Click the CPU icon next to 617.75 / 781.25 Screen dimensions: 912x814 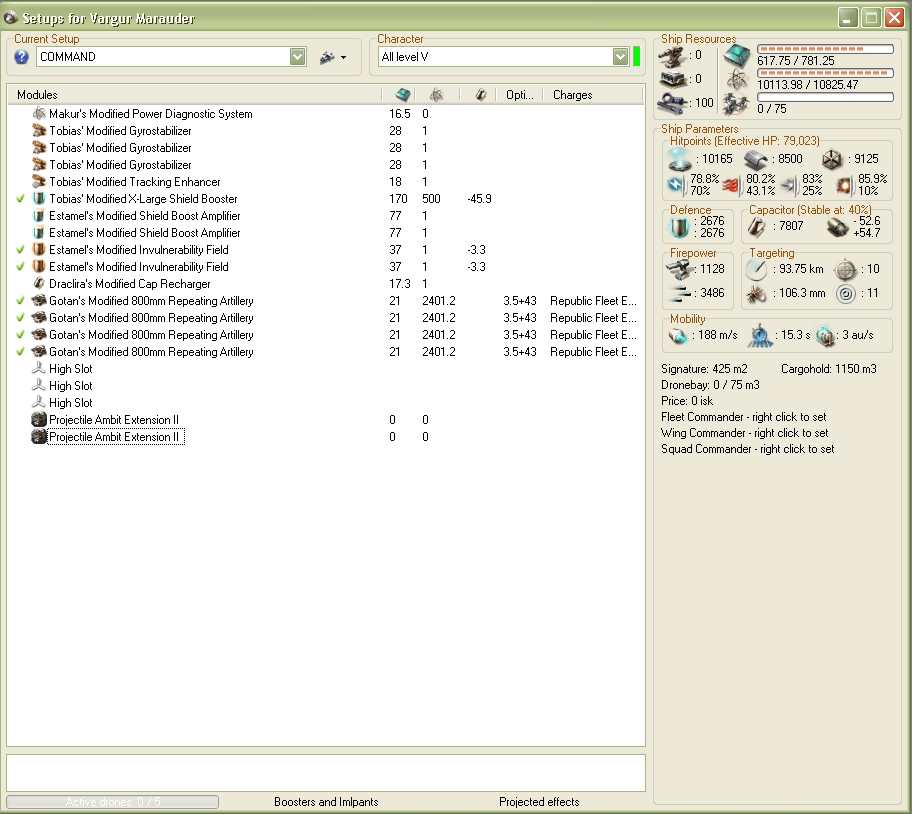737,56
